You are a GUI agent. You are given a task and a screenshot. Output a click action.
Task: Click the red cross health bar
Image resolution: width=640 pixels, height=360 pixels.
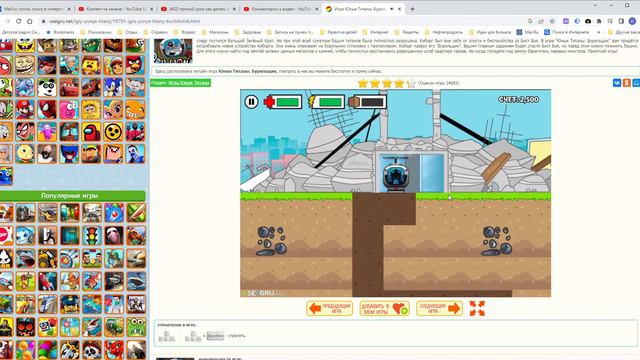(x=283, y=102)
